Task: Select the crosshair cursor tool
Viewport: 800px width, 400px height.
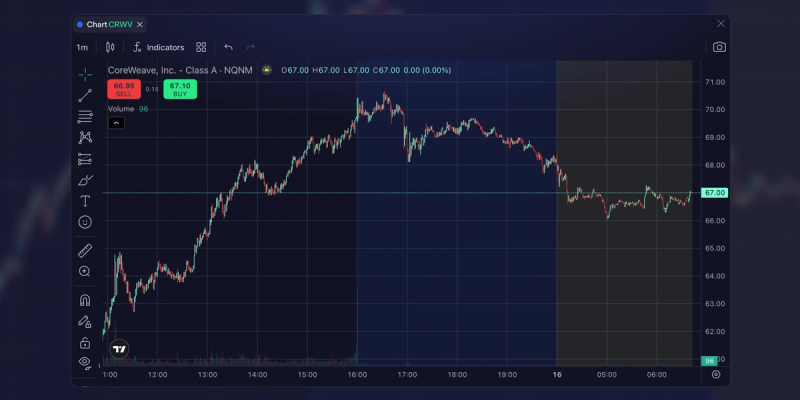Action: pyautogui.click(x=85, y=74)
